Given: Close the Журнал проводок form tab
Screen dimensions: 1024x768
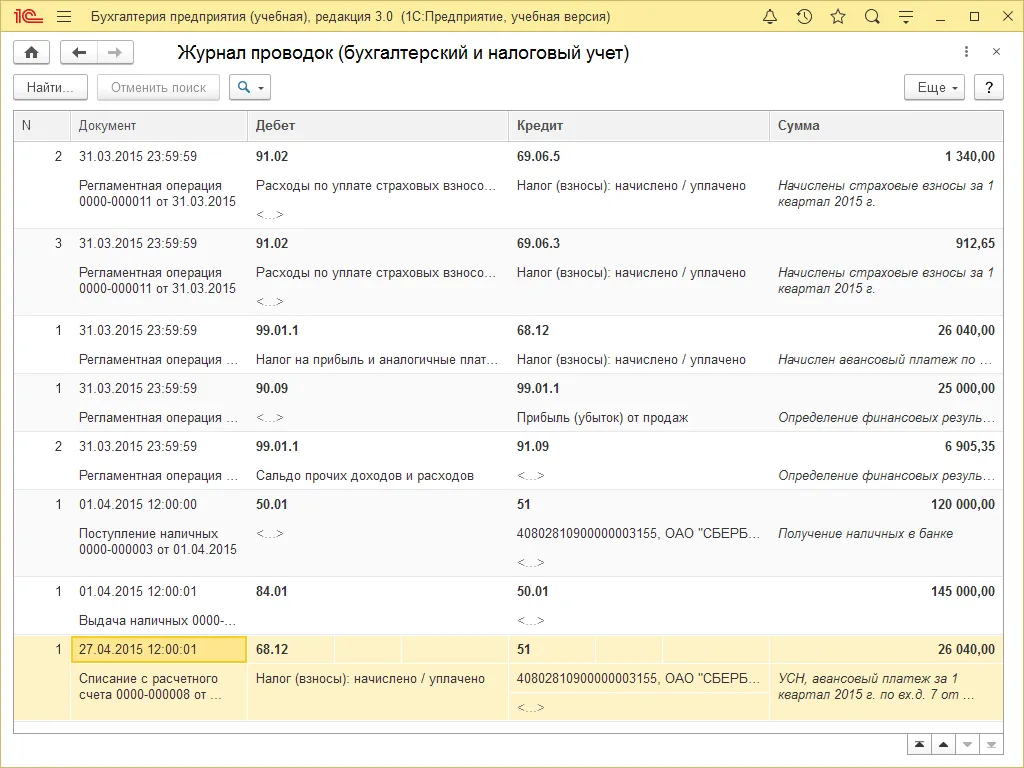Looking at the screenshot, I should 997,52.
